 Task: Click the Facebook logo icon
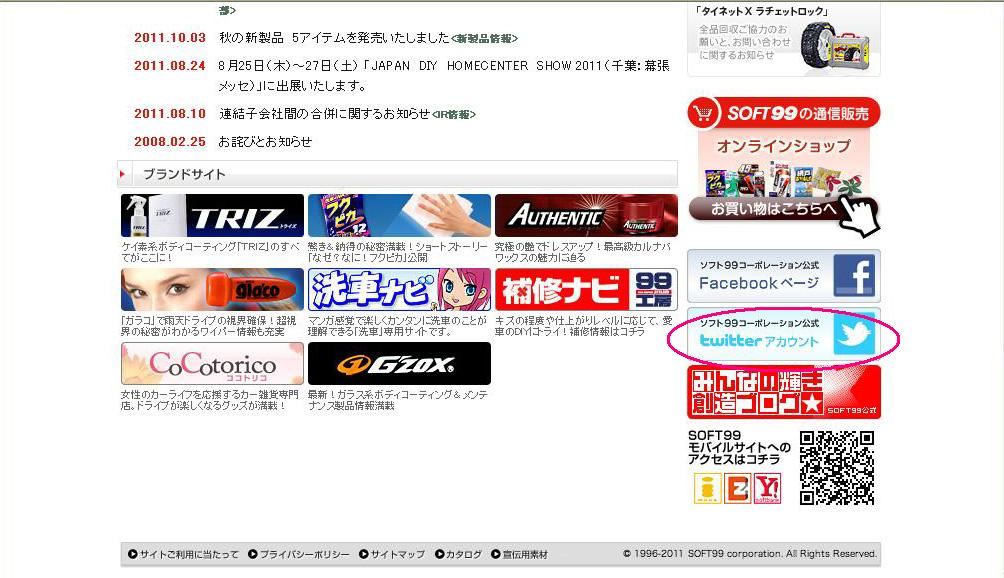[854, 276]
